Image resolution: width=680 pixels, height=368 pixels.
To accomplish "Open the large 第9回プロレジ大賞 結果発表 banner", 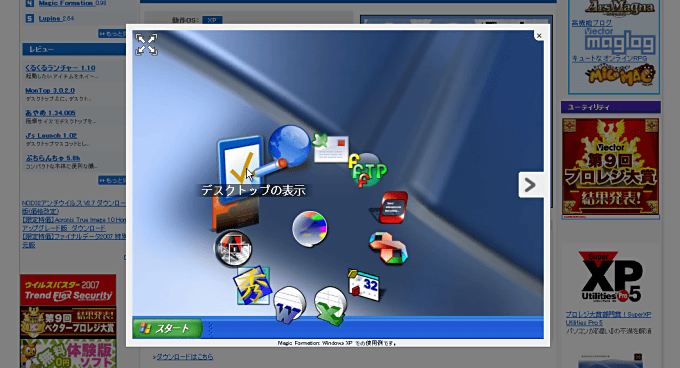I will point(611,169).
